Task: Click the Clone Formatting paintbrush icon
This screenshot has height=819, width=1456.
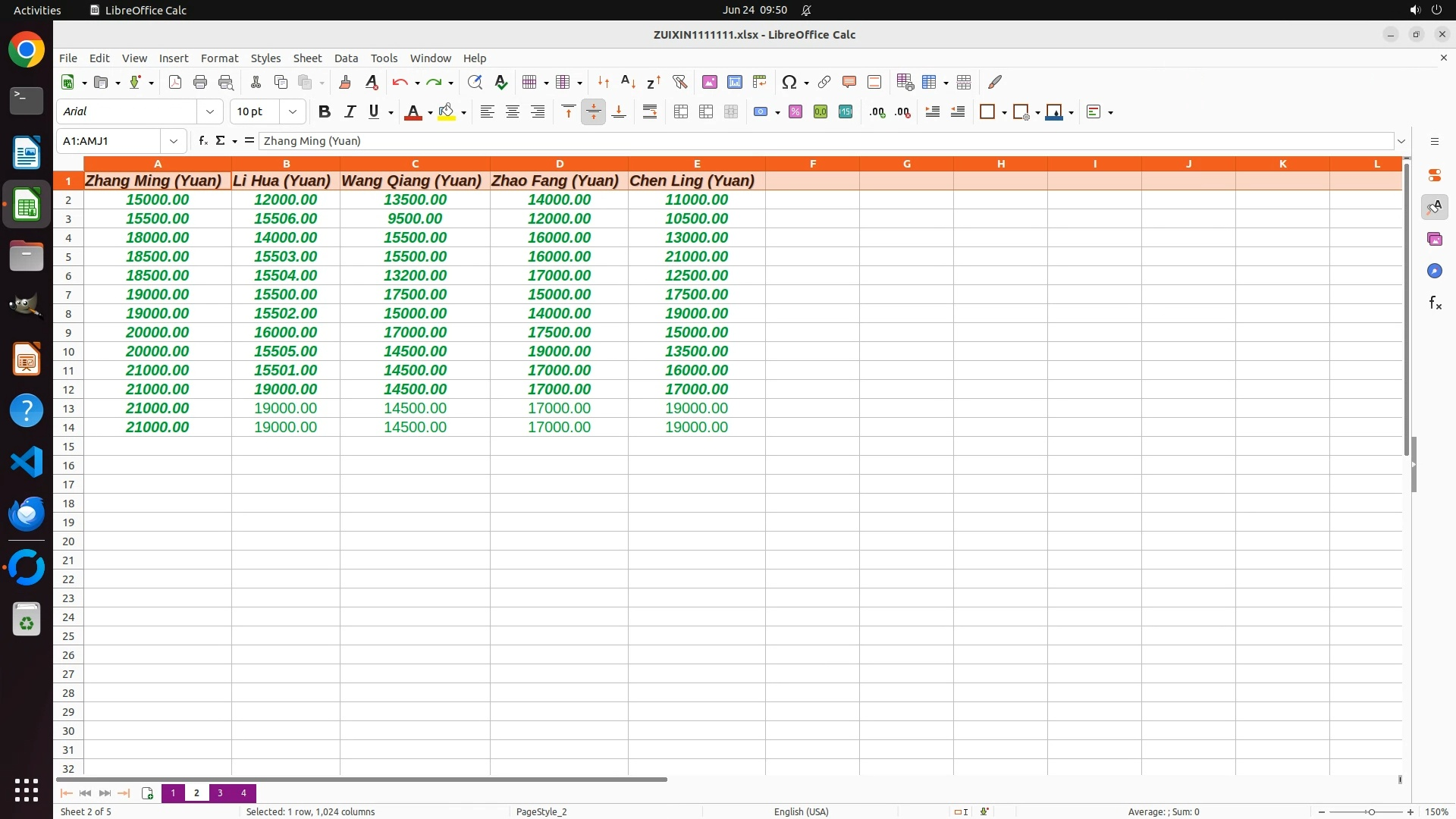Action: [345, 82]
